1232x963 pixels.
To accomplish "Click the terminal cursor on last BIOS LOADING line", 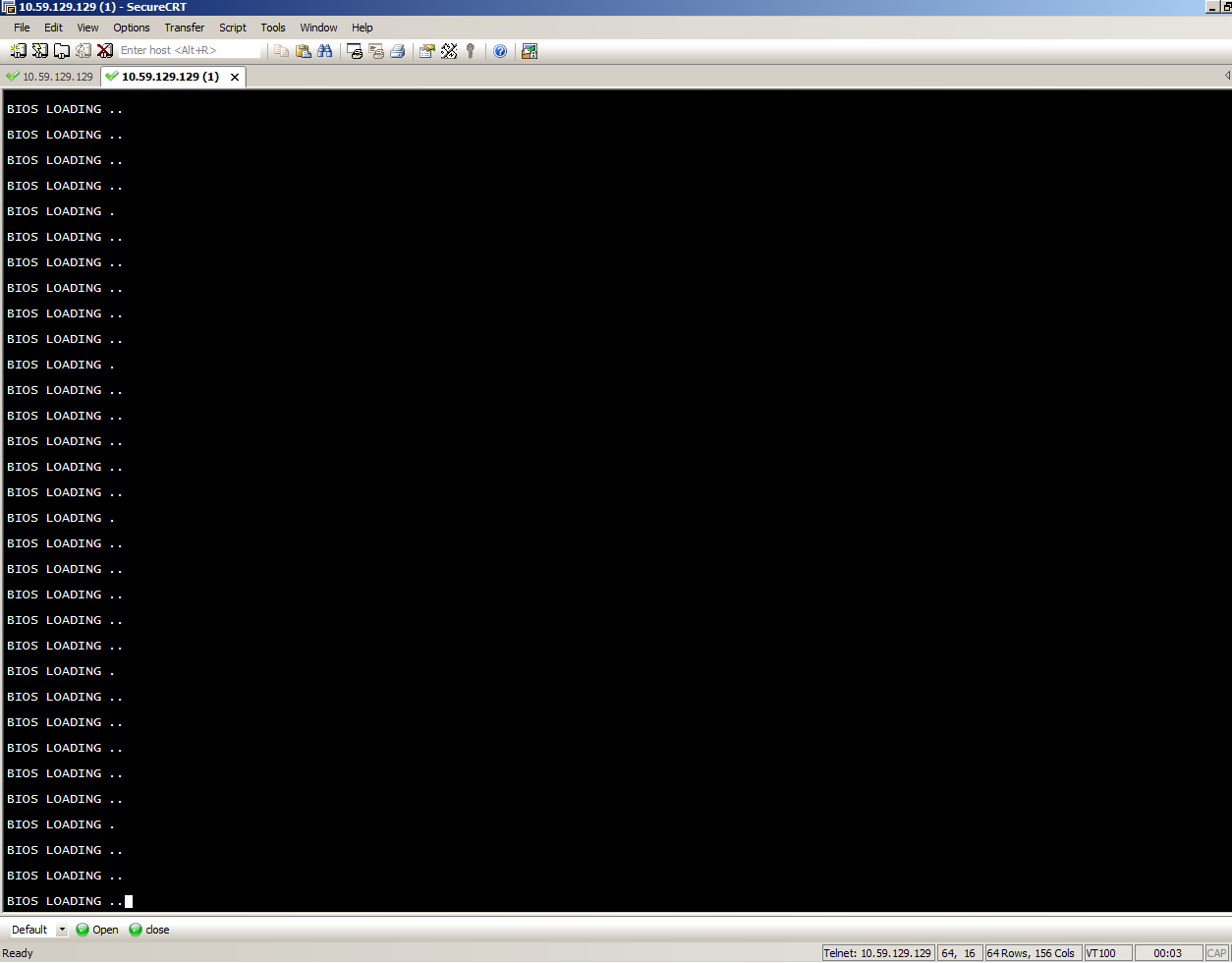I will coord(129,901).
